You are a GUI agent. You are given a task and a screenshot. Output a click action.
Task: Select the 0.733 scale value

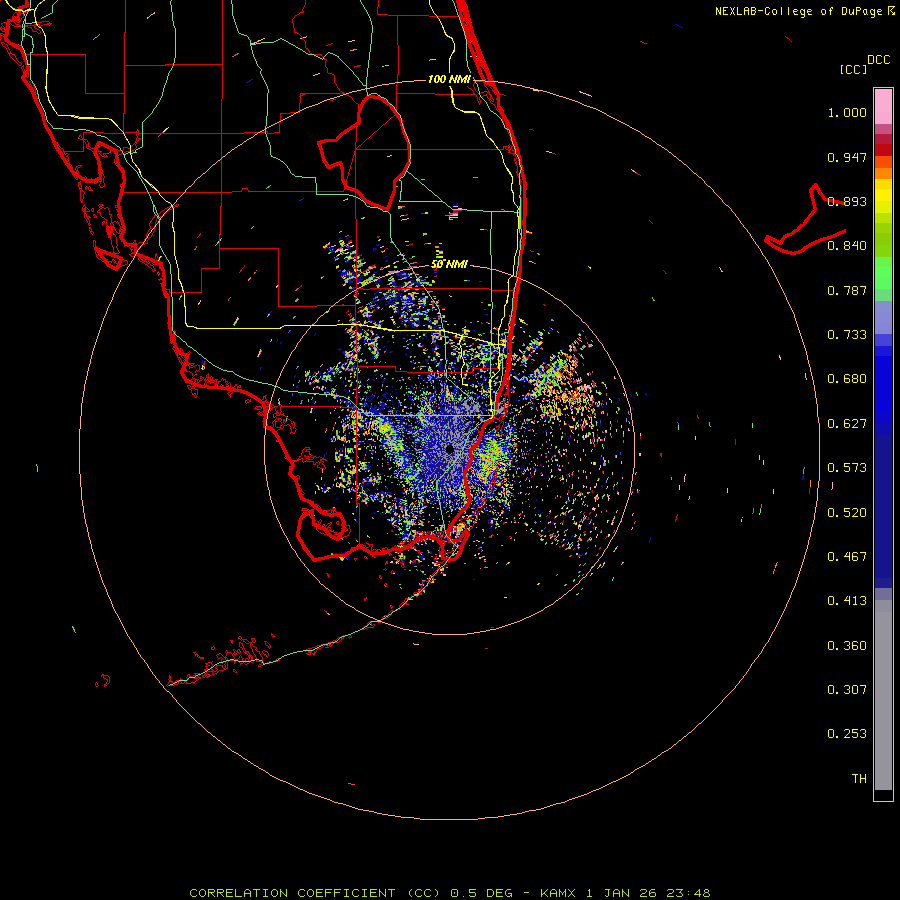[x=847, y=335]
